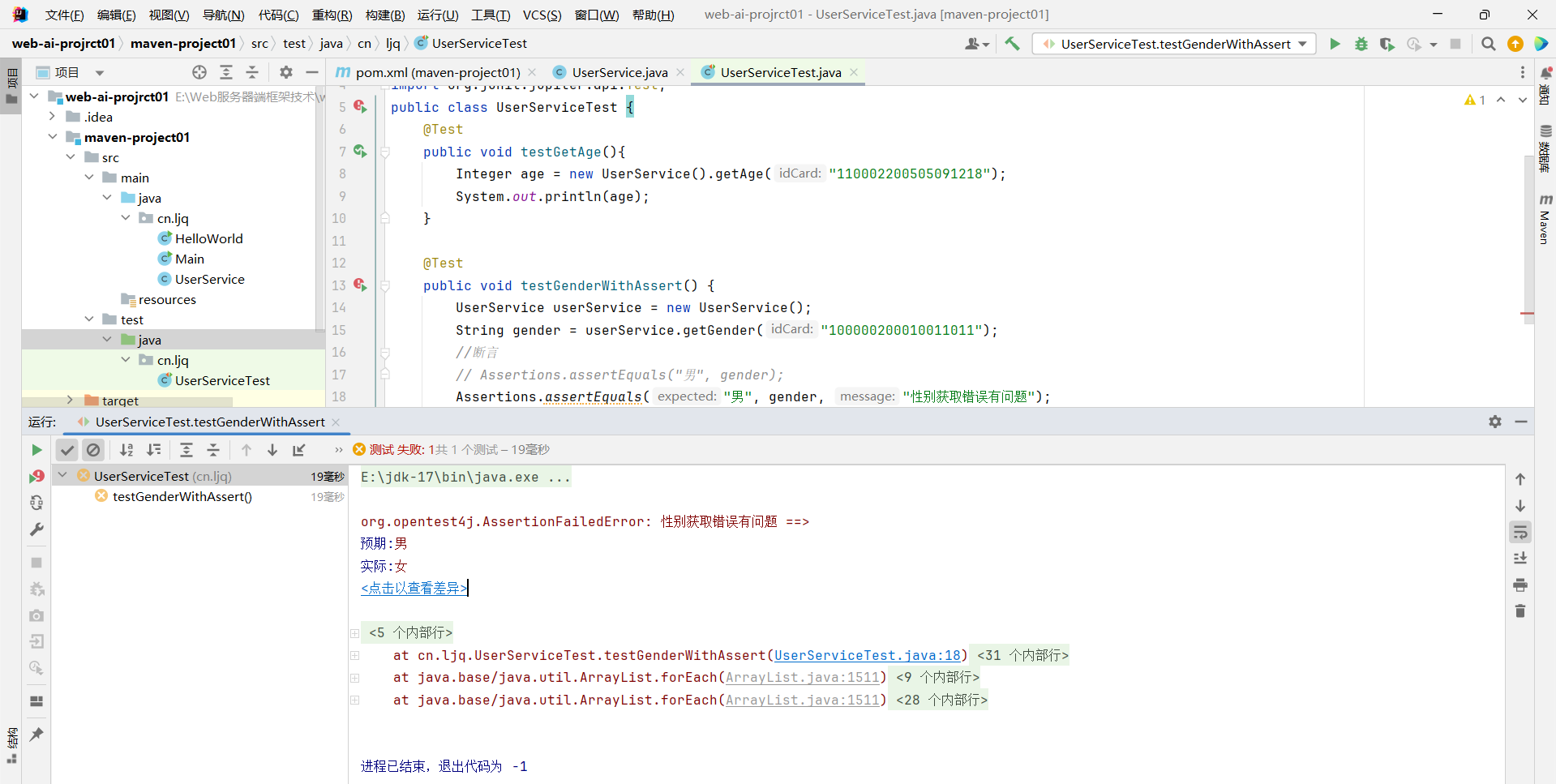Expand folded 5 internal lines in stack trace

tap(354, 633)
